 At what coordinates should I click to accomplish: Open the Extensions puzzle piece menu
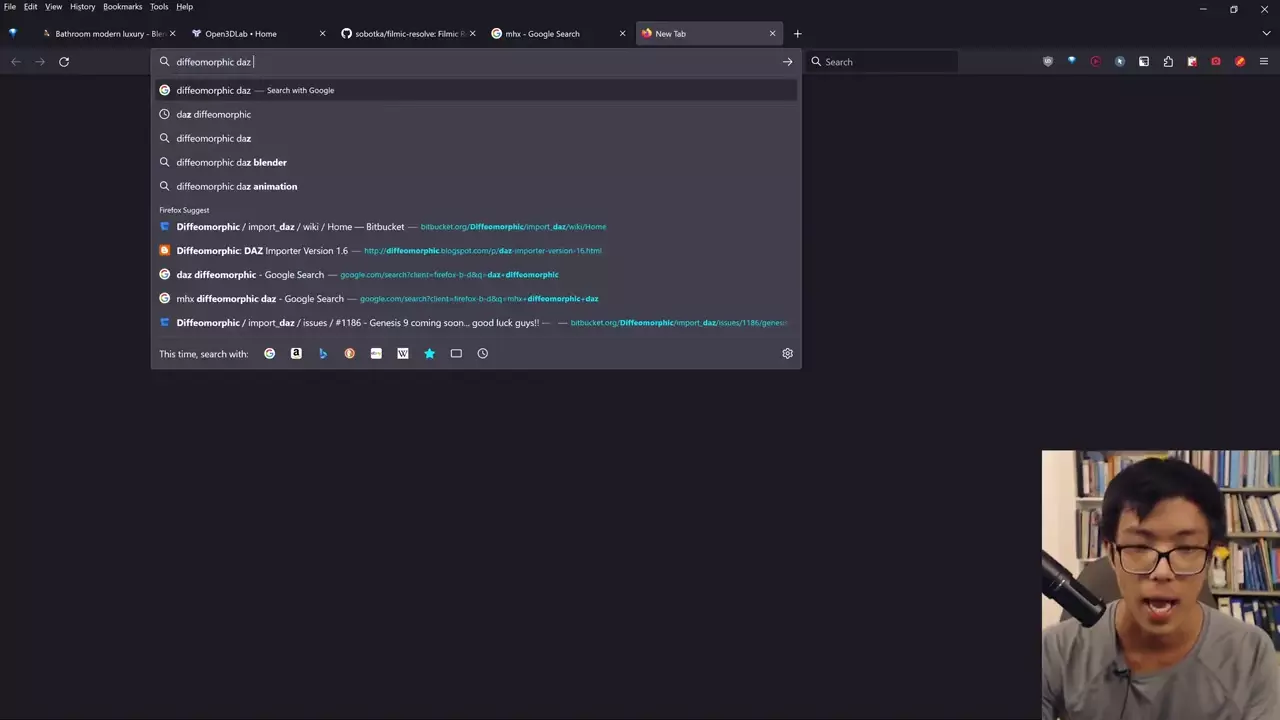(x=1168, y=62)
